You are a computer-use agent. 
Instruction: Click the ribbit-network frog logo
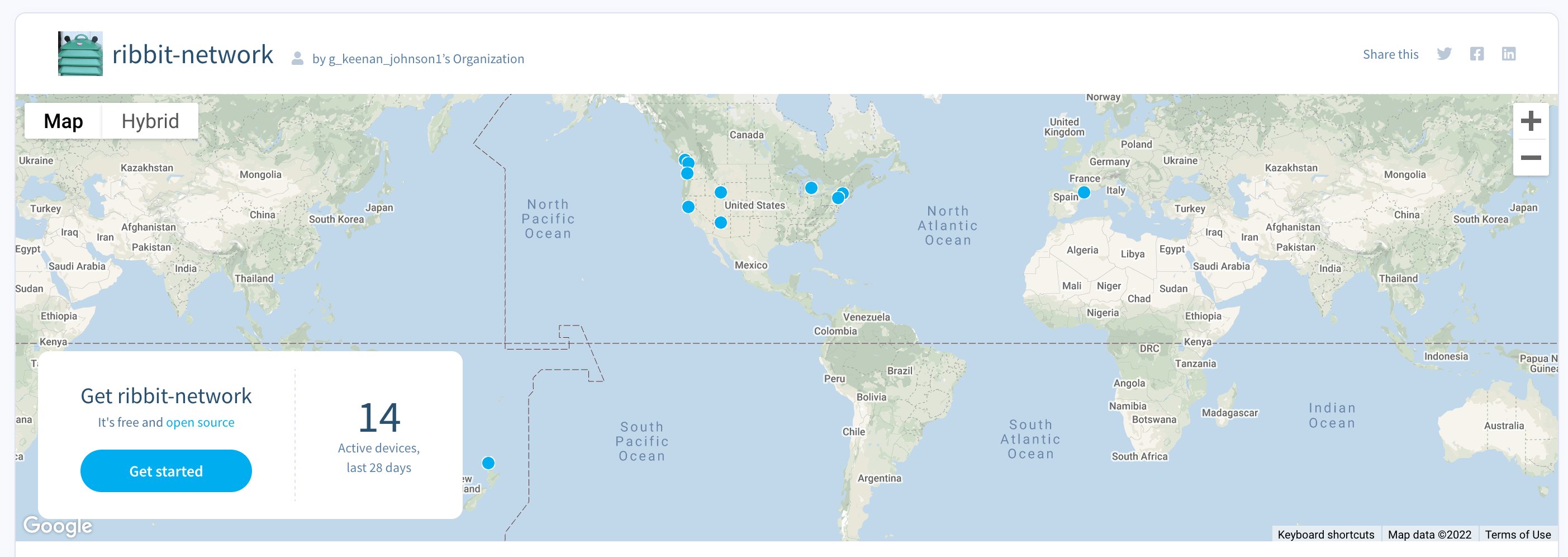coord(80,54)
